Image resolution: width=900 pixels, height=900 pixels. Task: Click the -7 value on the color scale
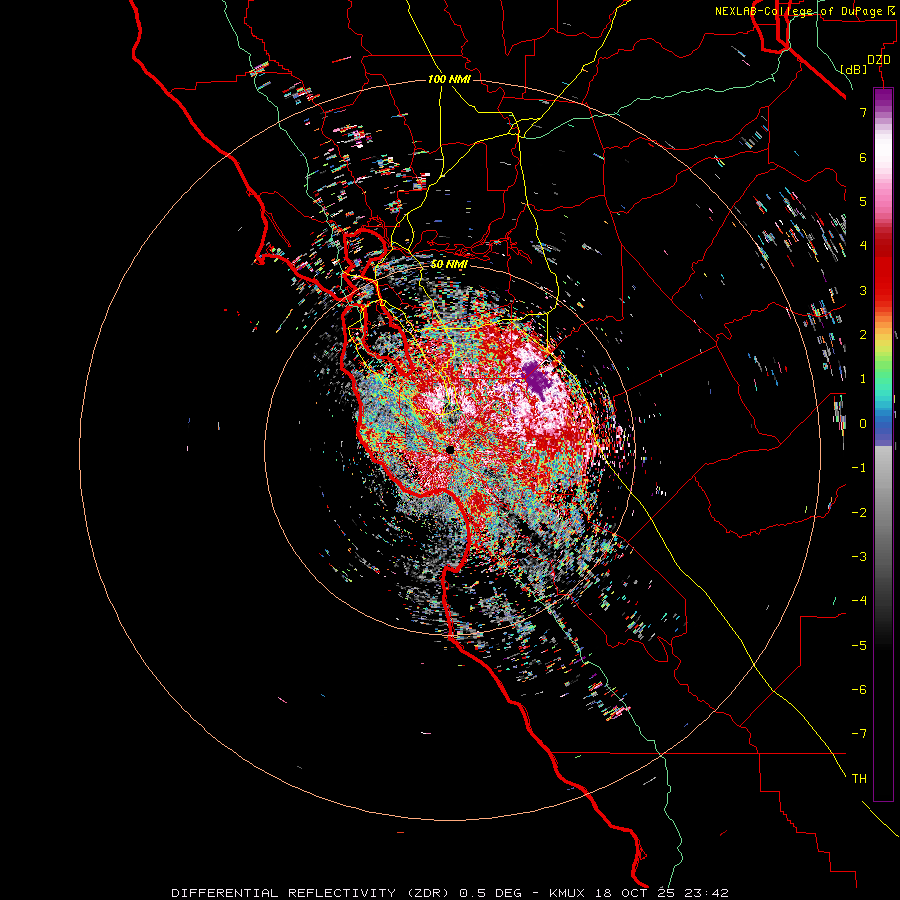point(859,734)
